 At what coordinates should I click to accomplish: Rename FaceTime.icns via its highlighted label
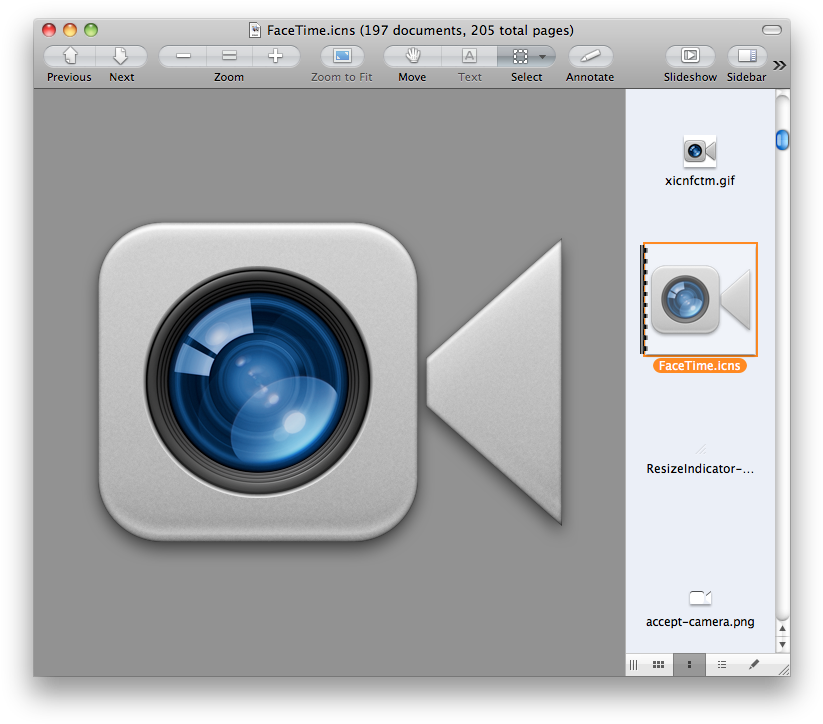(699, 365)
